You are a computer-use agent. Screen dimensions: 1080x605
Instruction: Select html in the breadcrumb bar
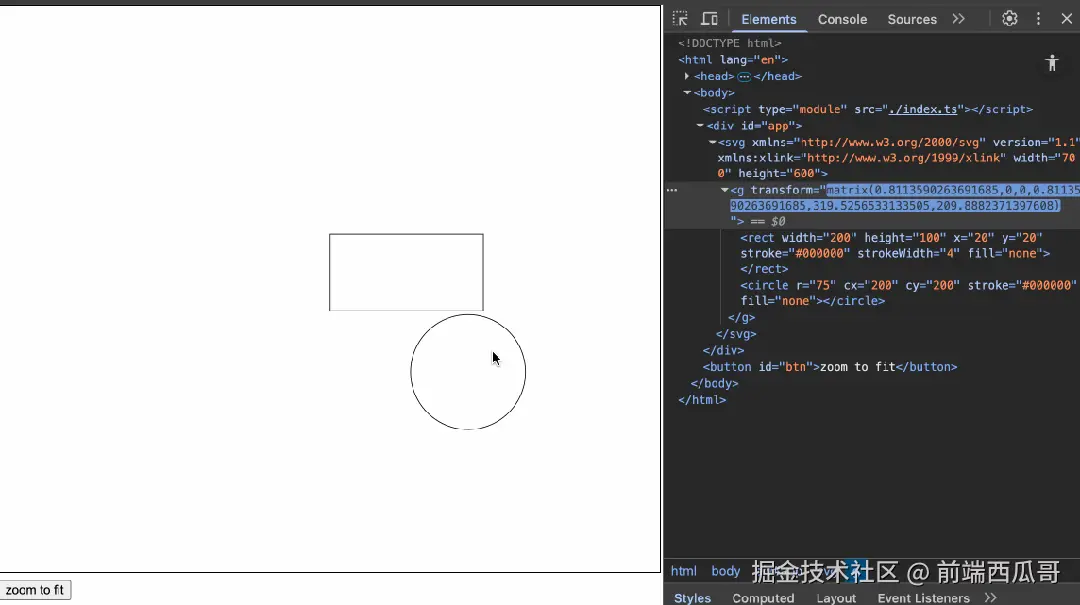(x=683, y=571)
